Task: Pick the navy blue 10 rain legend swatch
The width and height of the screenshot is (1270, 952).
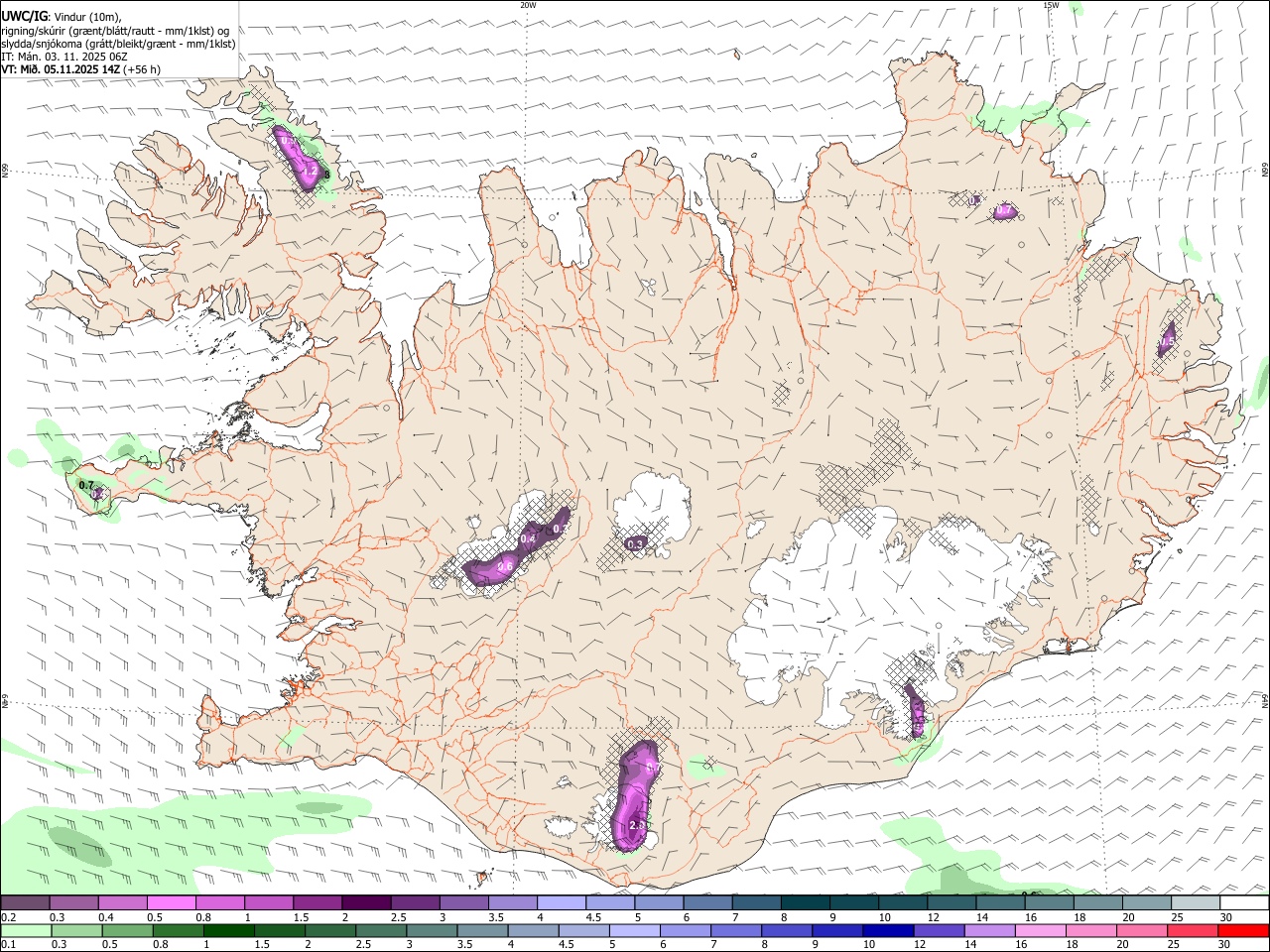Action: [x=889, y=930]
